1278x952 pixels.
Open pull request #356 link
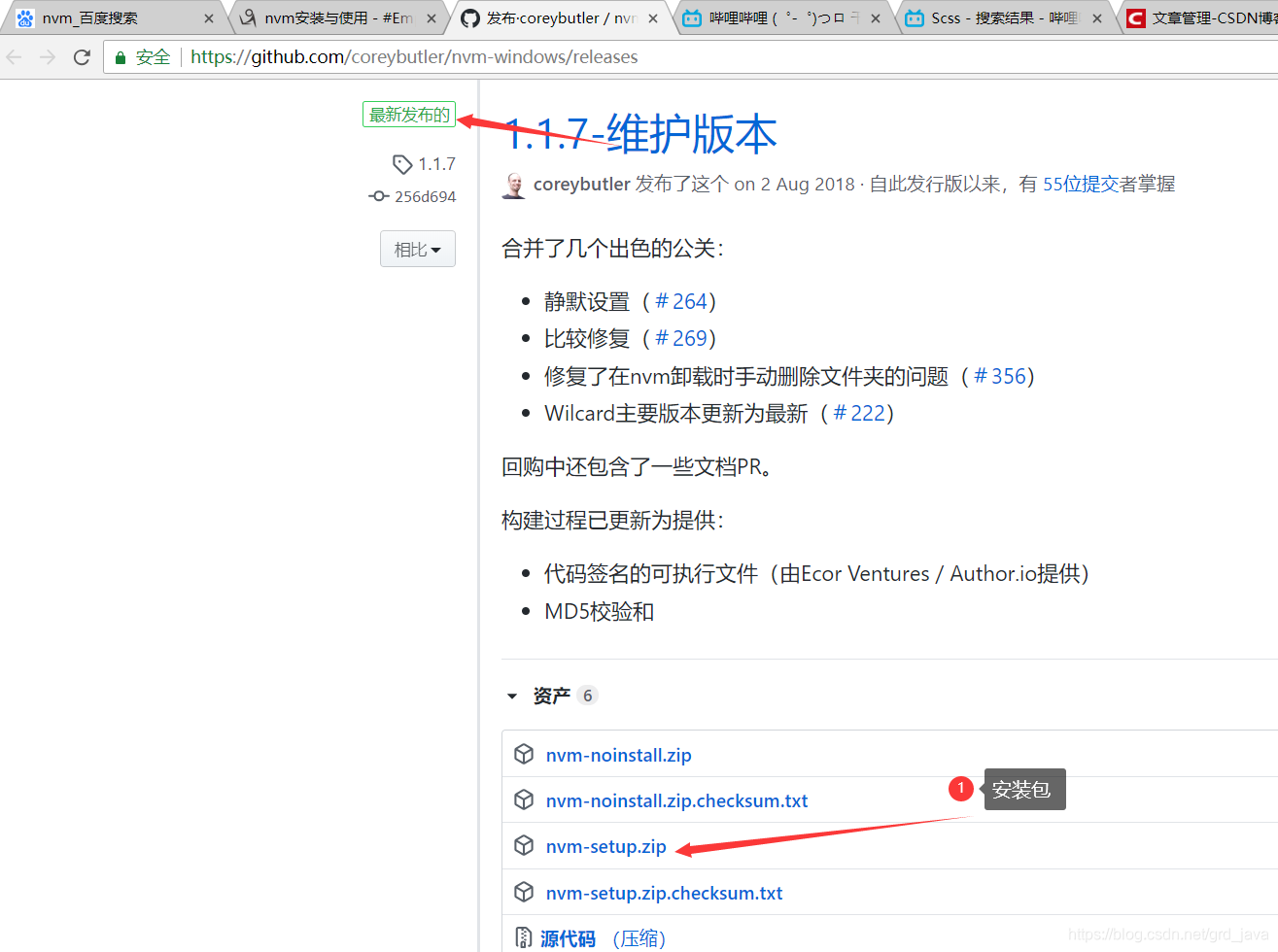(1000, 377)
